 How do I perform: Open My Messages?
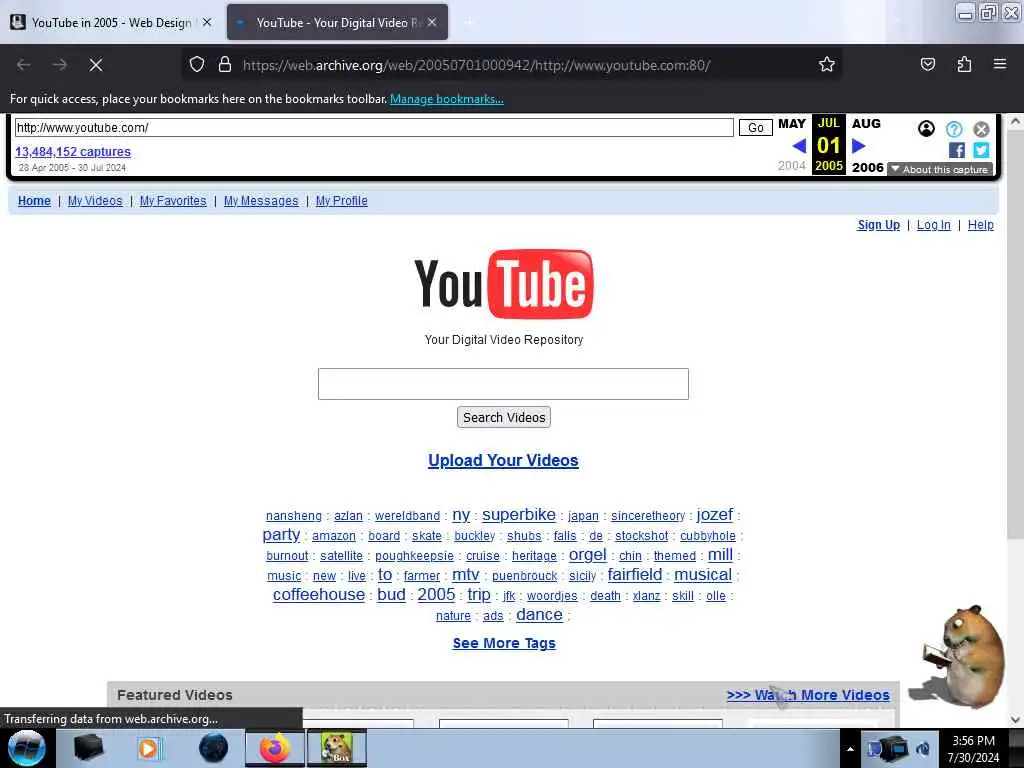coord(261,200)
